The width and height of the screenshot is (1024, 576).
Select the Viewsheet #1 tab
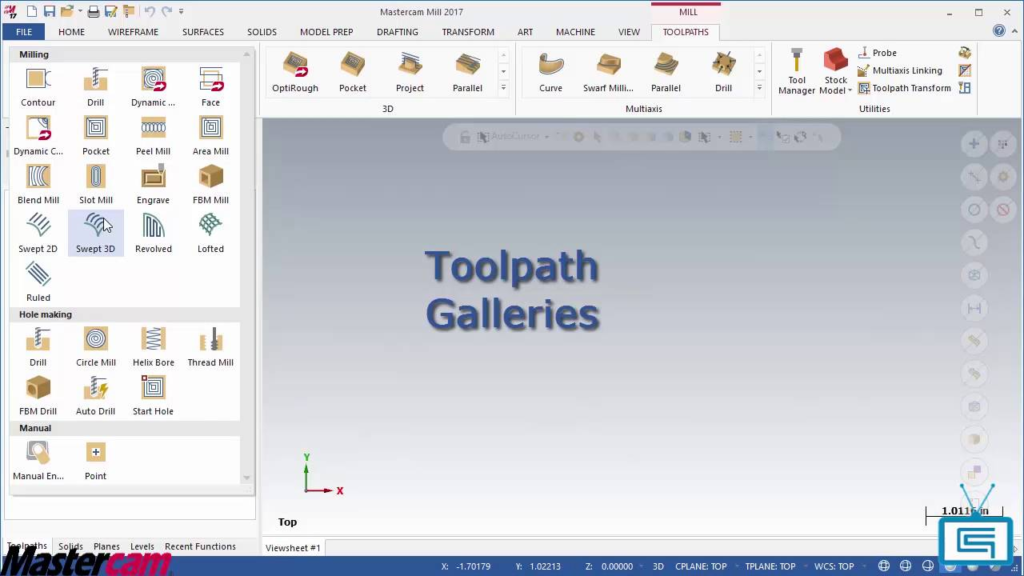(x=293, y=547)
